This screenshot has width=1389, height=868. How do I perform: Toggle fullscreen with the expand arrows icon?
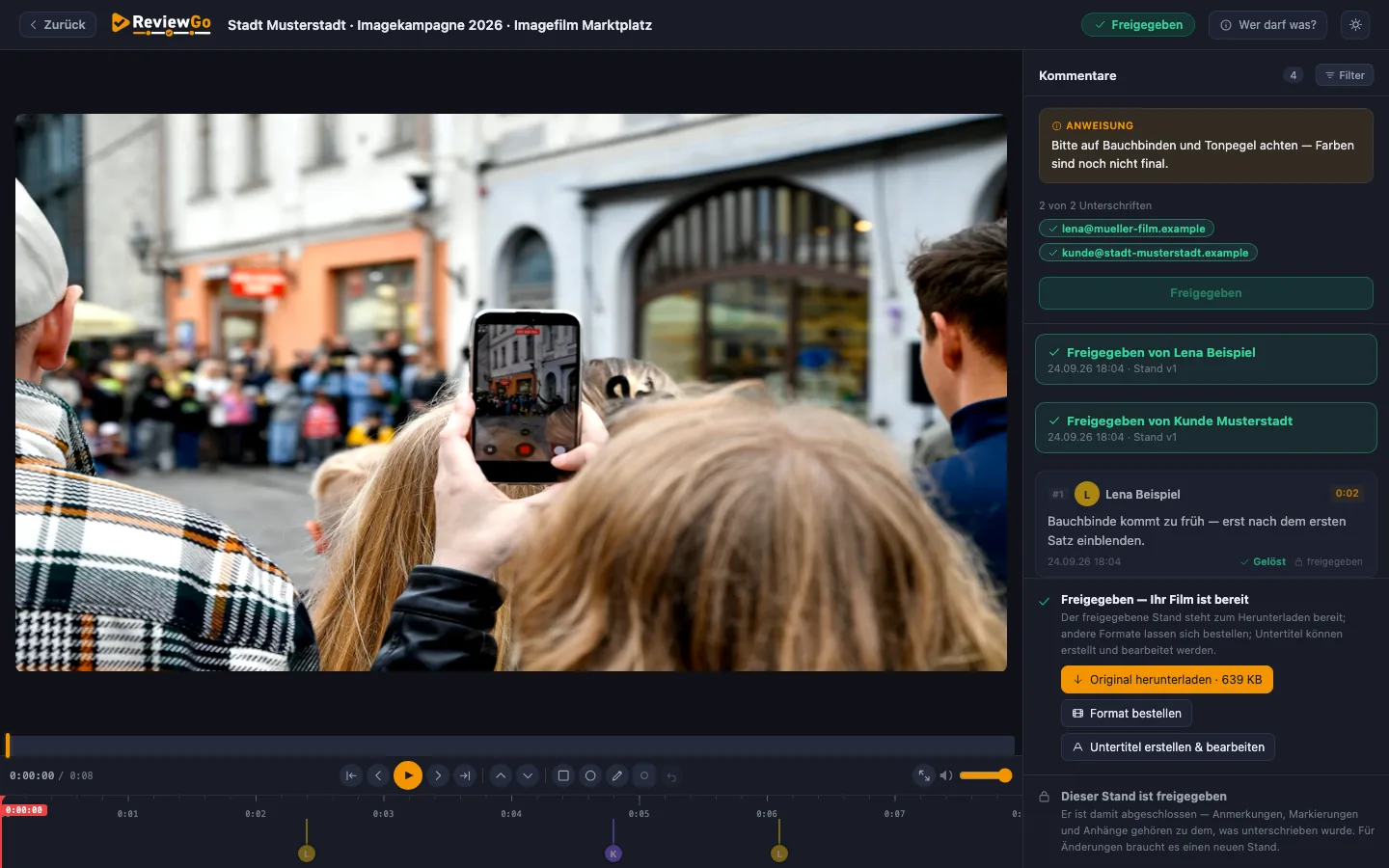[924, 775]
